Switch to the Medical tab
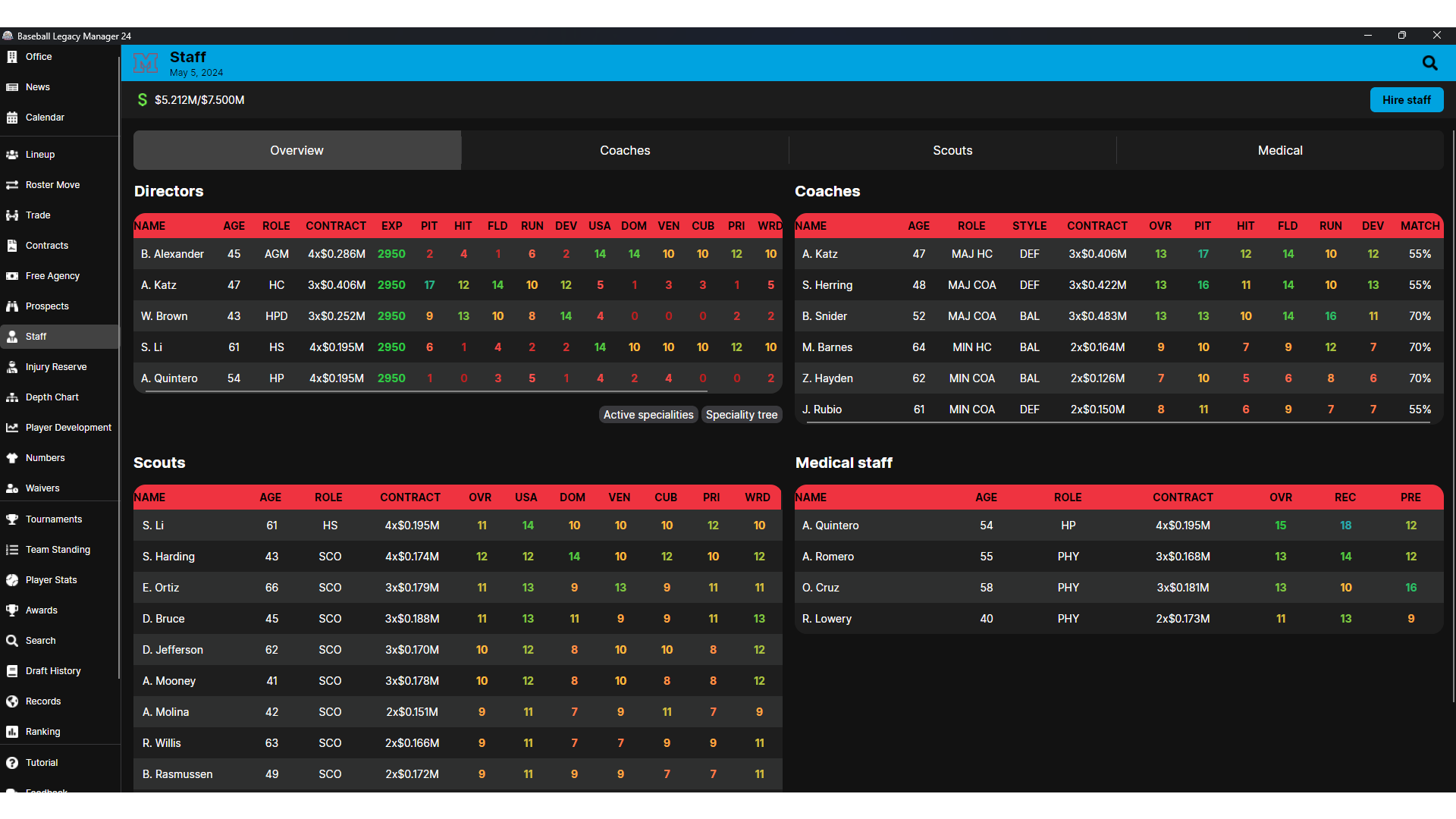 (1280, 150)
